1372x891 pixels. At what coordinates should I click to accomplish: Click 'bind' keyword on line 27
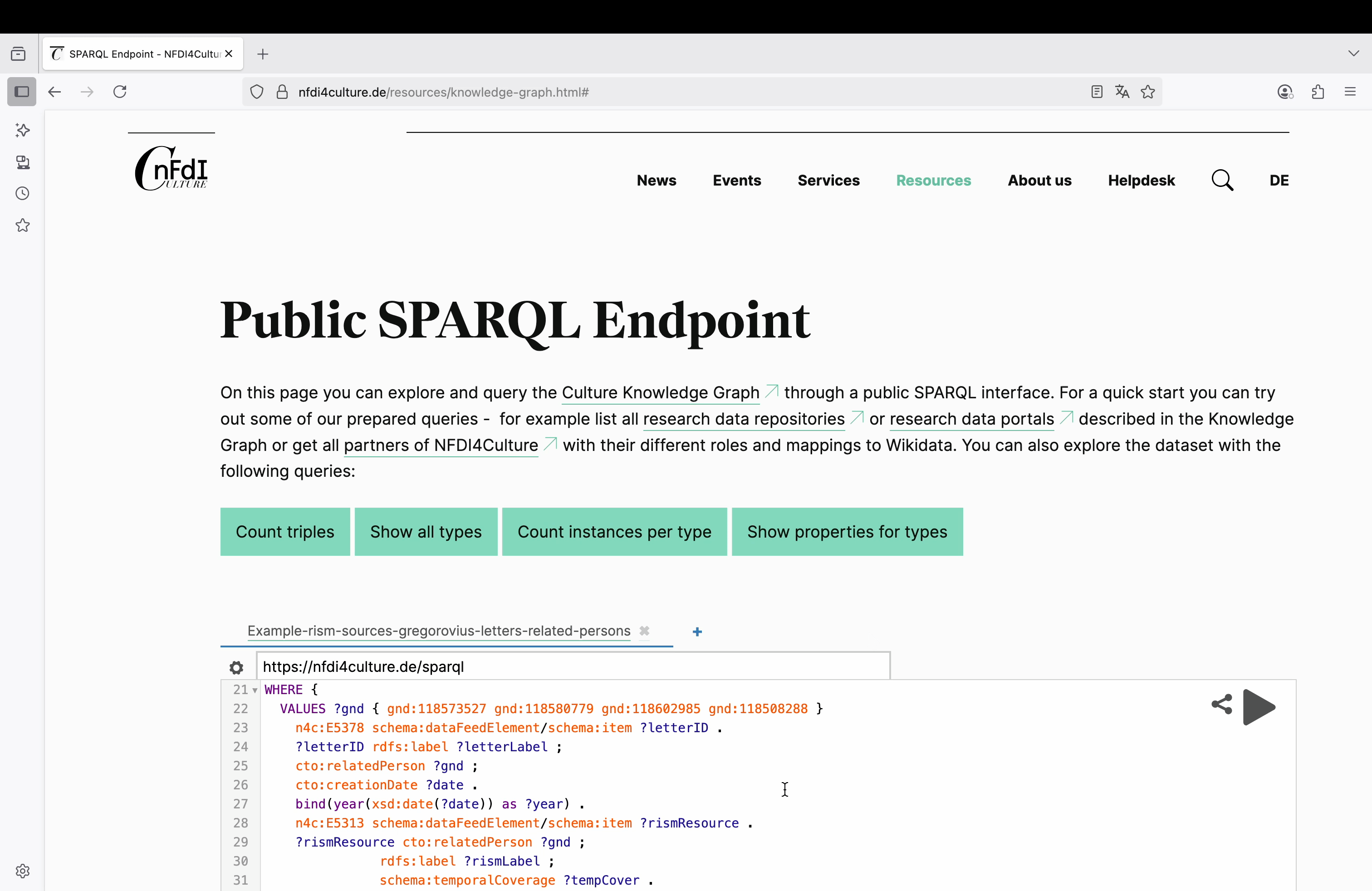[x=310, y=803]
